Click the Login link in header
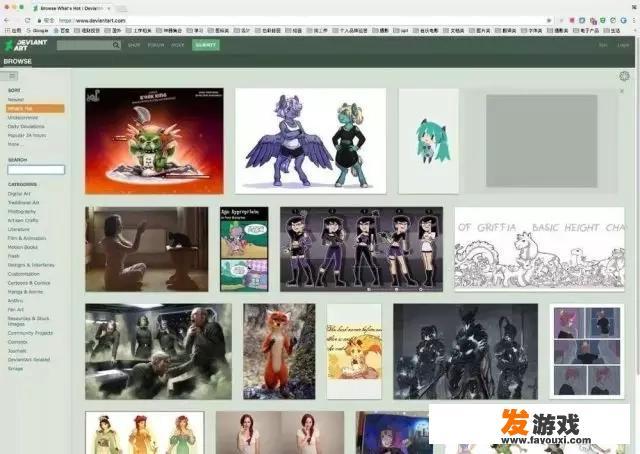640x454 pixels. click(623, 45)
